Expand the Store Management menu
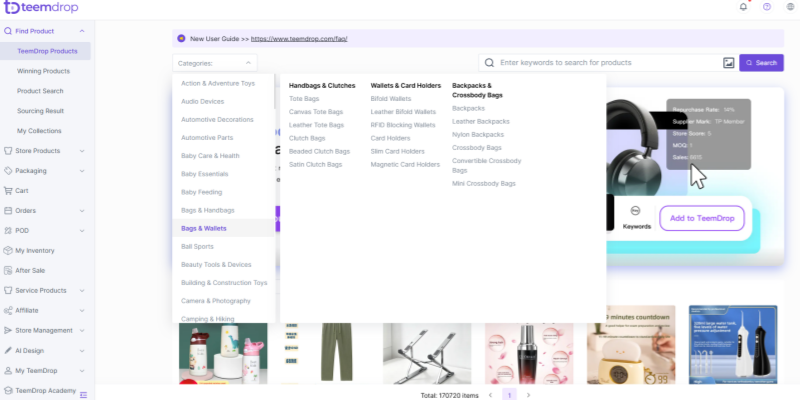Image resolution: width=800 pixels, height=400 pixels. (82, 331)
